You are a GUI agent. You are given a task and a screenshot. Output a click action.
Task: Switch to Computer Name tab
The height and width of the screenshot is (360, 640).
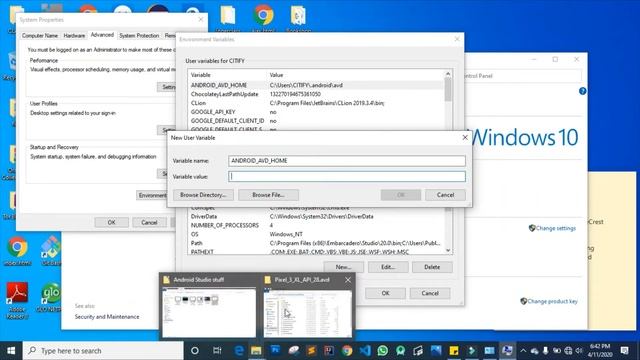(x=40, y=36)
